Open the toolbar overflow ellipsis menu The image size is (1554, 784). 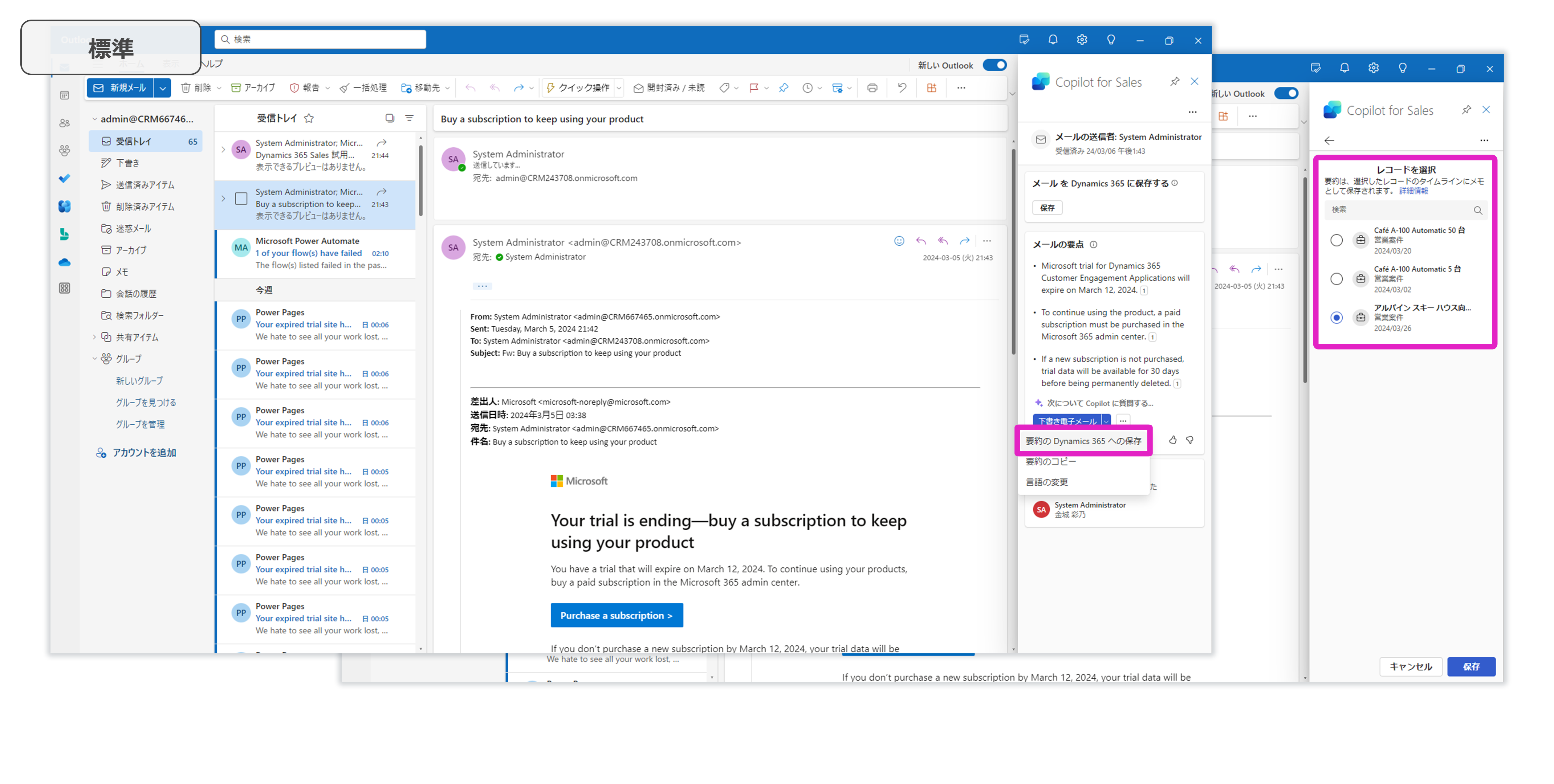[961, 88]
